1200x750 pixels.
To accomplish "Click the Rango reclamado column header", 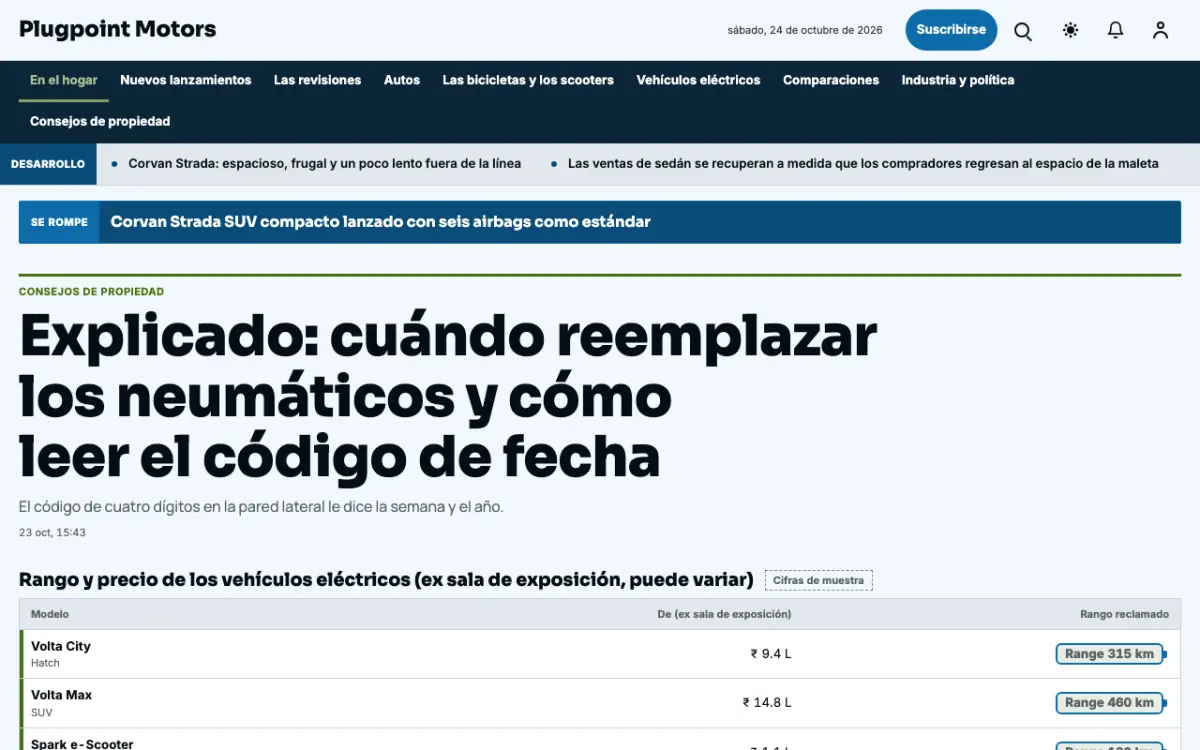I will tap(1124, 614).
